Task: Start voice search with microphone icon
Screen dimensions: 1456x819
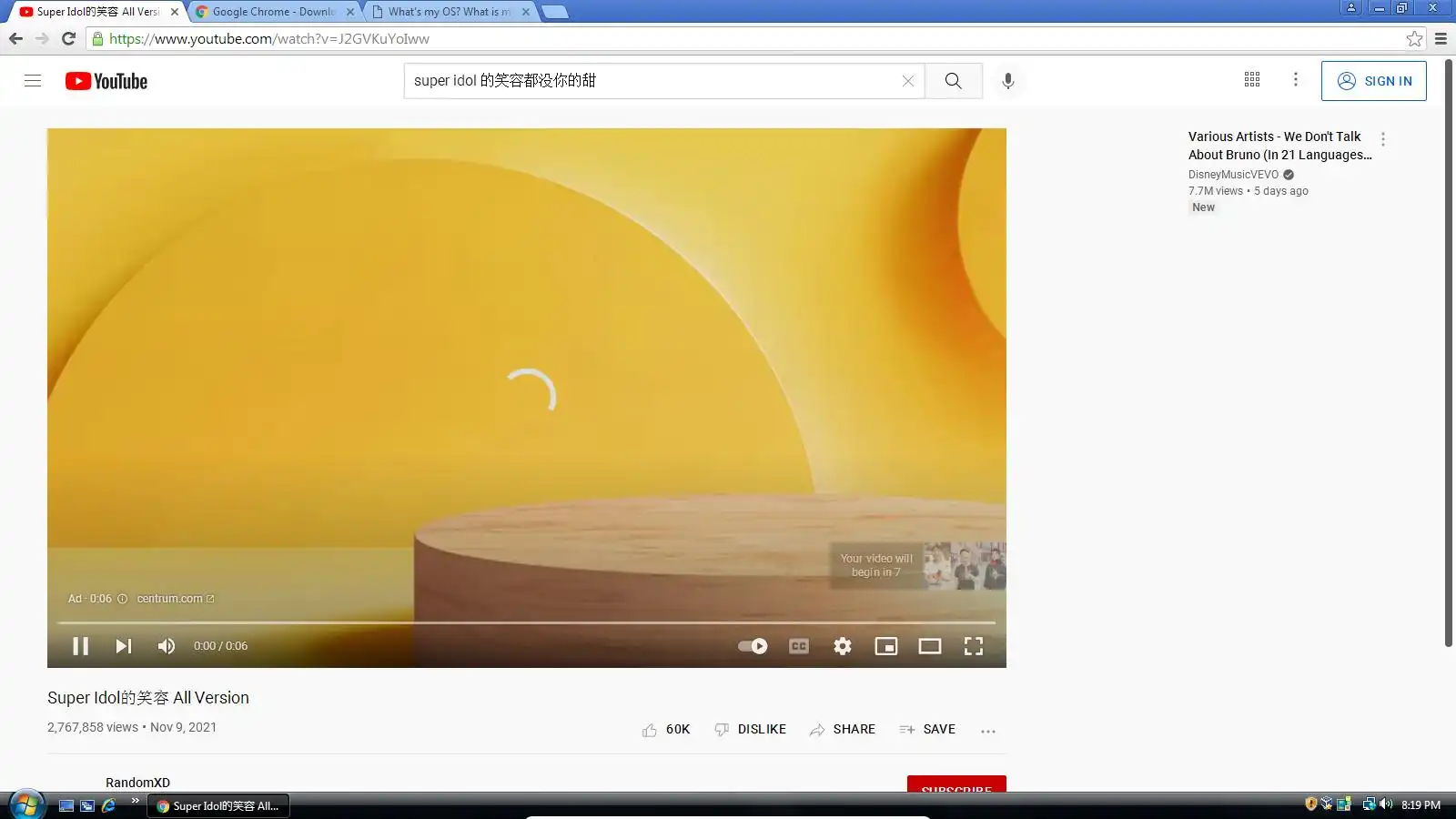Action: 1007,81
